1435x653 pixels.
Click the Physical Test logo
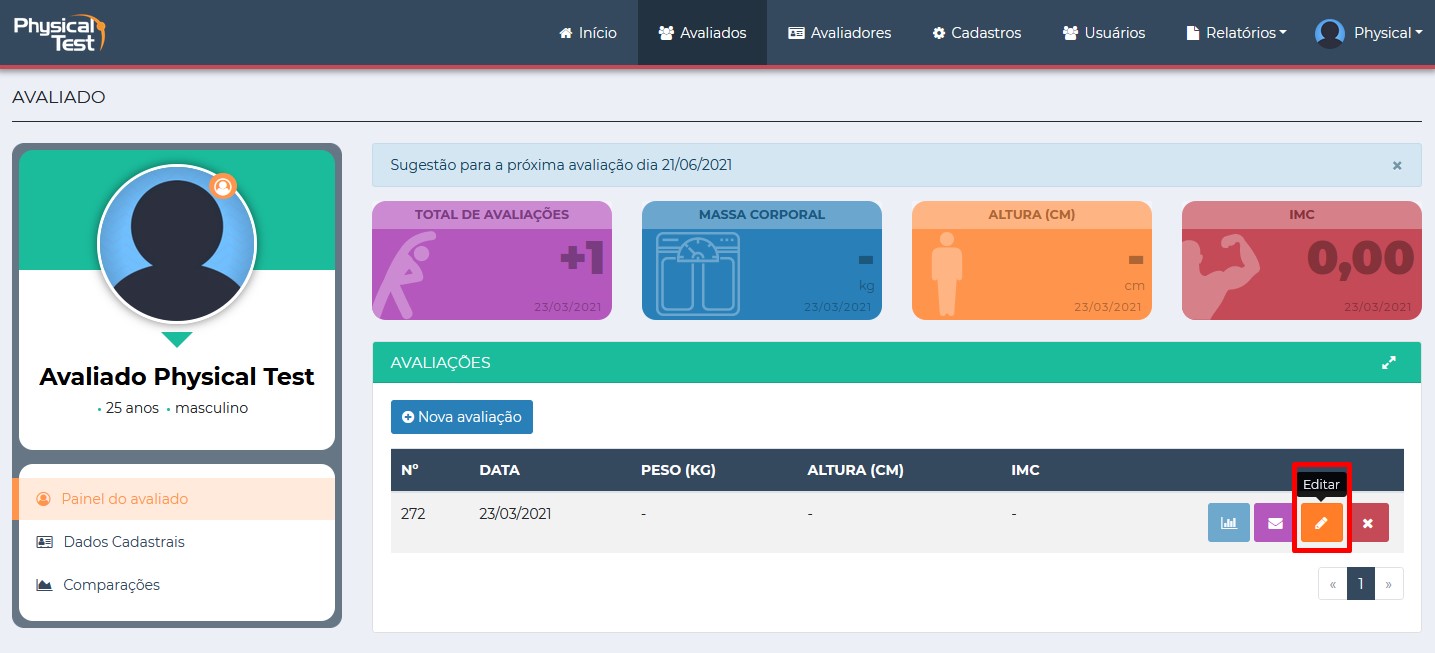[x=58, y=32]
